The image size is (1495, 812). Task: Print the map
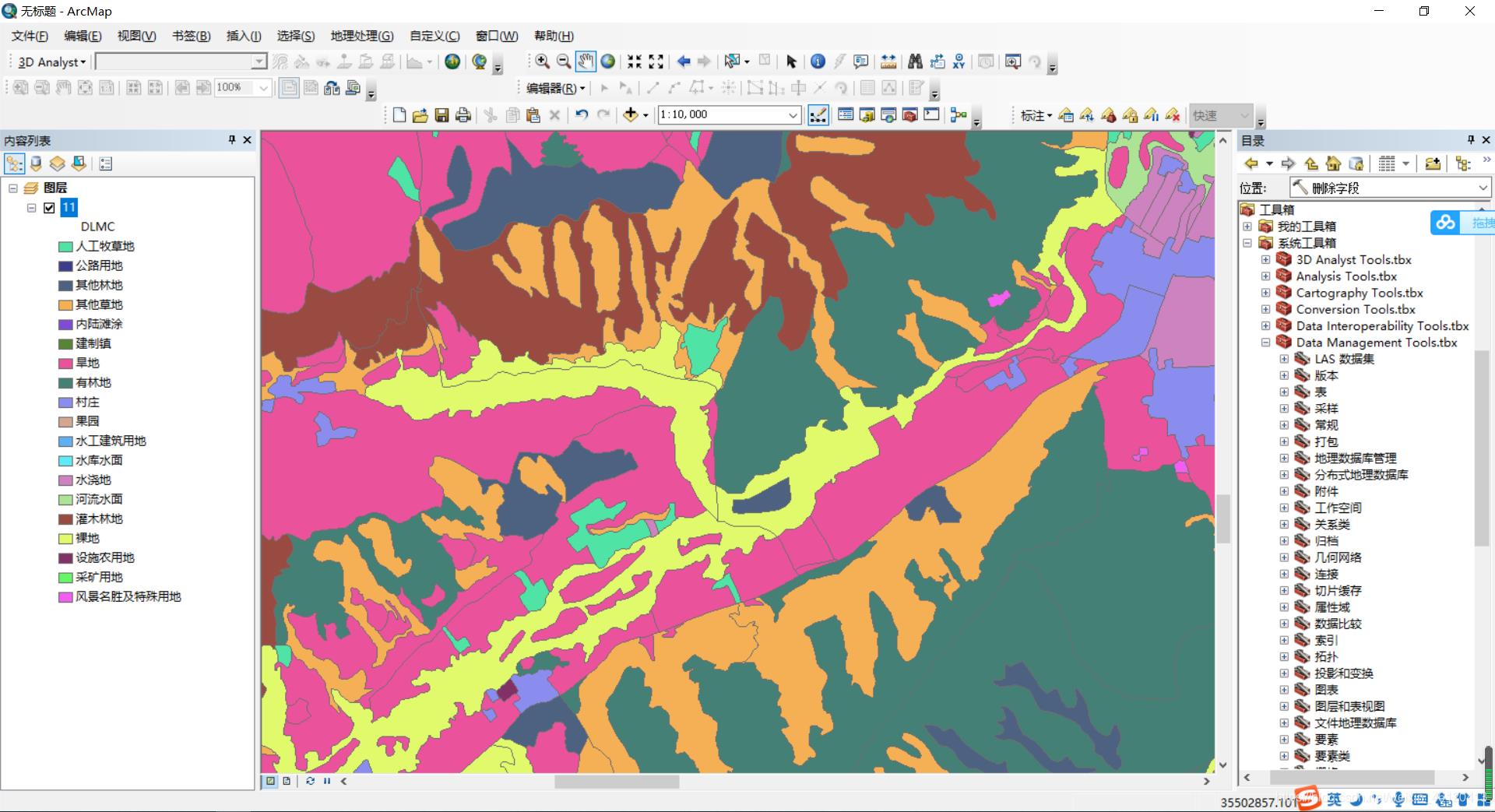click(x=463, y=115)
